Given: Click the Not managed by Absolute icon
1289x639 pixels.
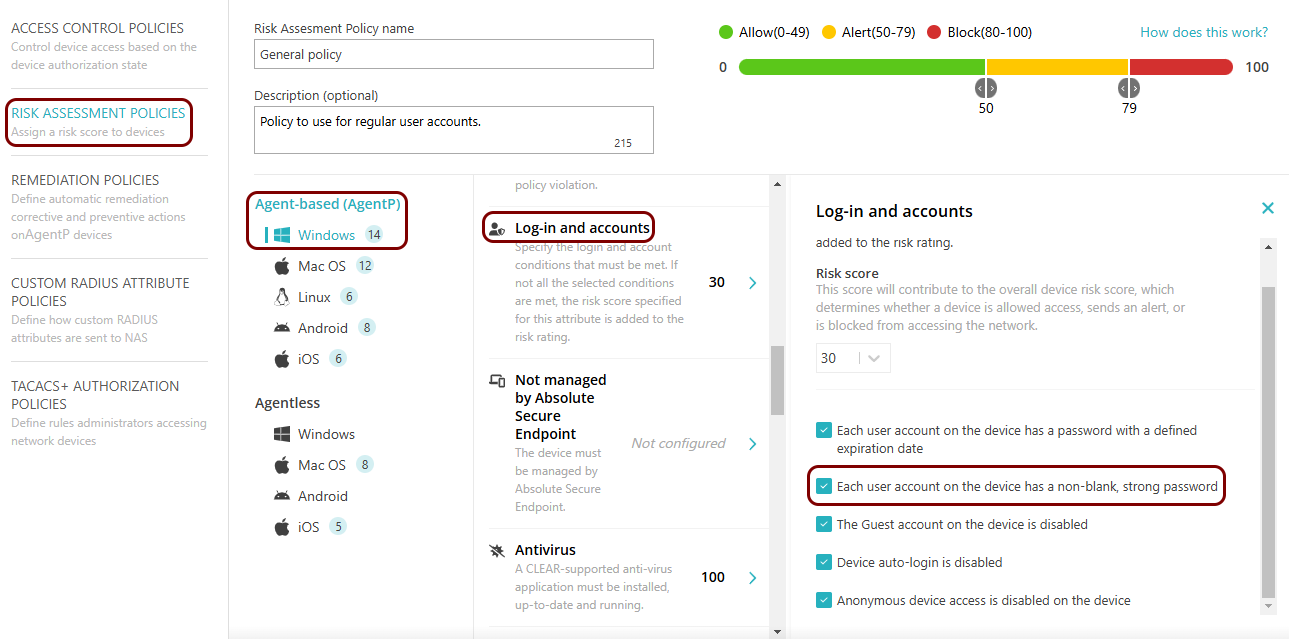Looking at the screenshot, I should tap(497, 381).
